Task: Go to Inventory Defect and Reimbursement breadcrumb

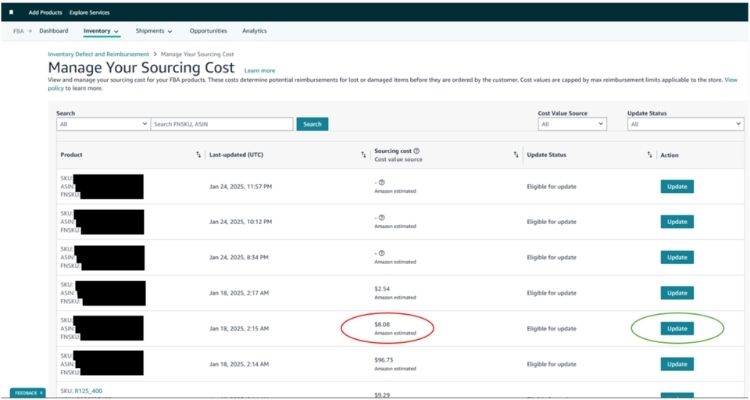Action: pyautogui.click(x=99, y=54)
